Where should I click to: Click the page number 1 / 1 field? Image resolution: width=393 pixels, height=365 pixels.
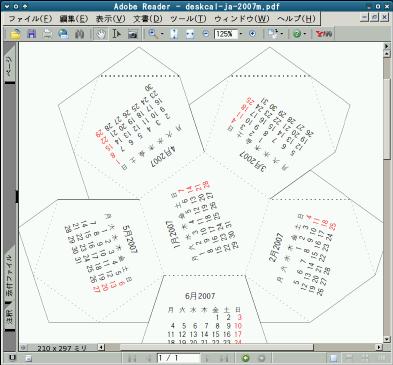178,358
